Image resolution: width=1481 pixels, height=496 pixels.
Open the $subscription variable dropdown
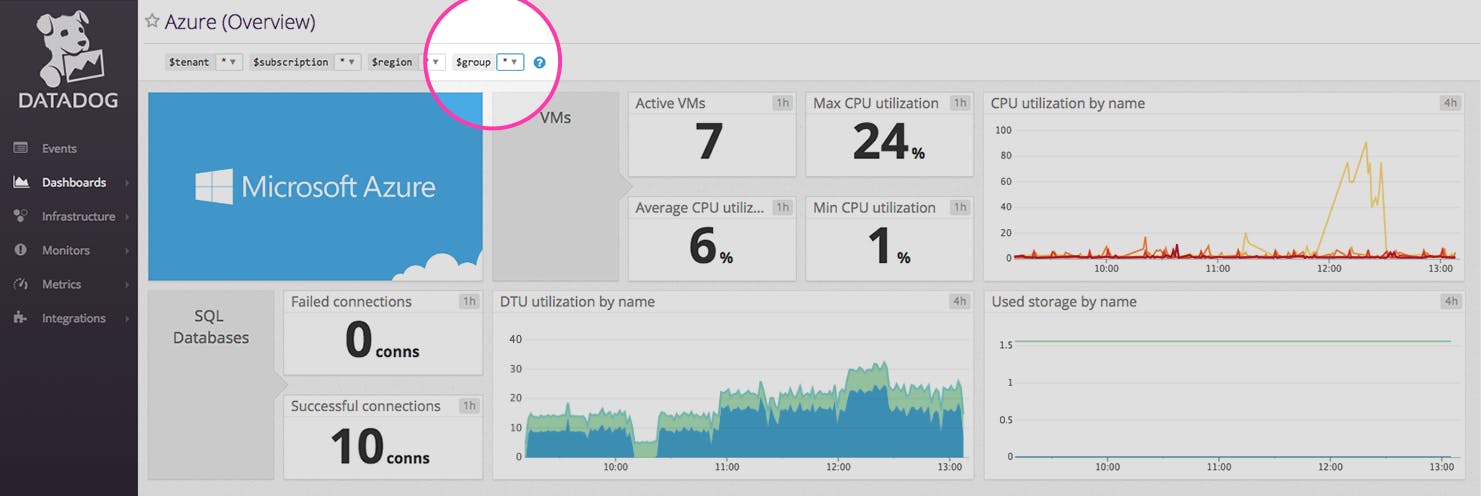[347, 62]
